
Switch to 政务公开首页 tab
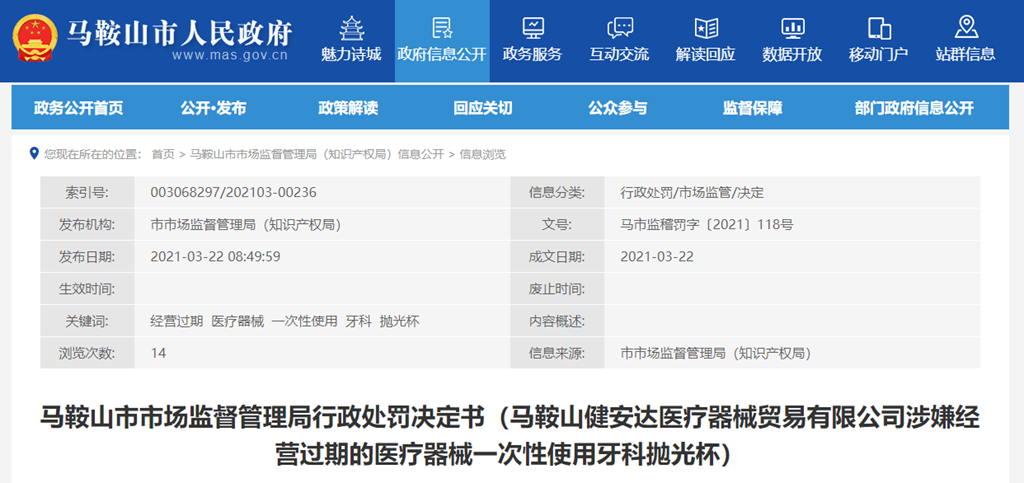[78, 108]
